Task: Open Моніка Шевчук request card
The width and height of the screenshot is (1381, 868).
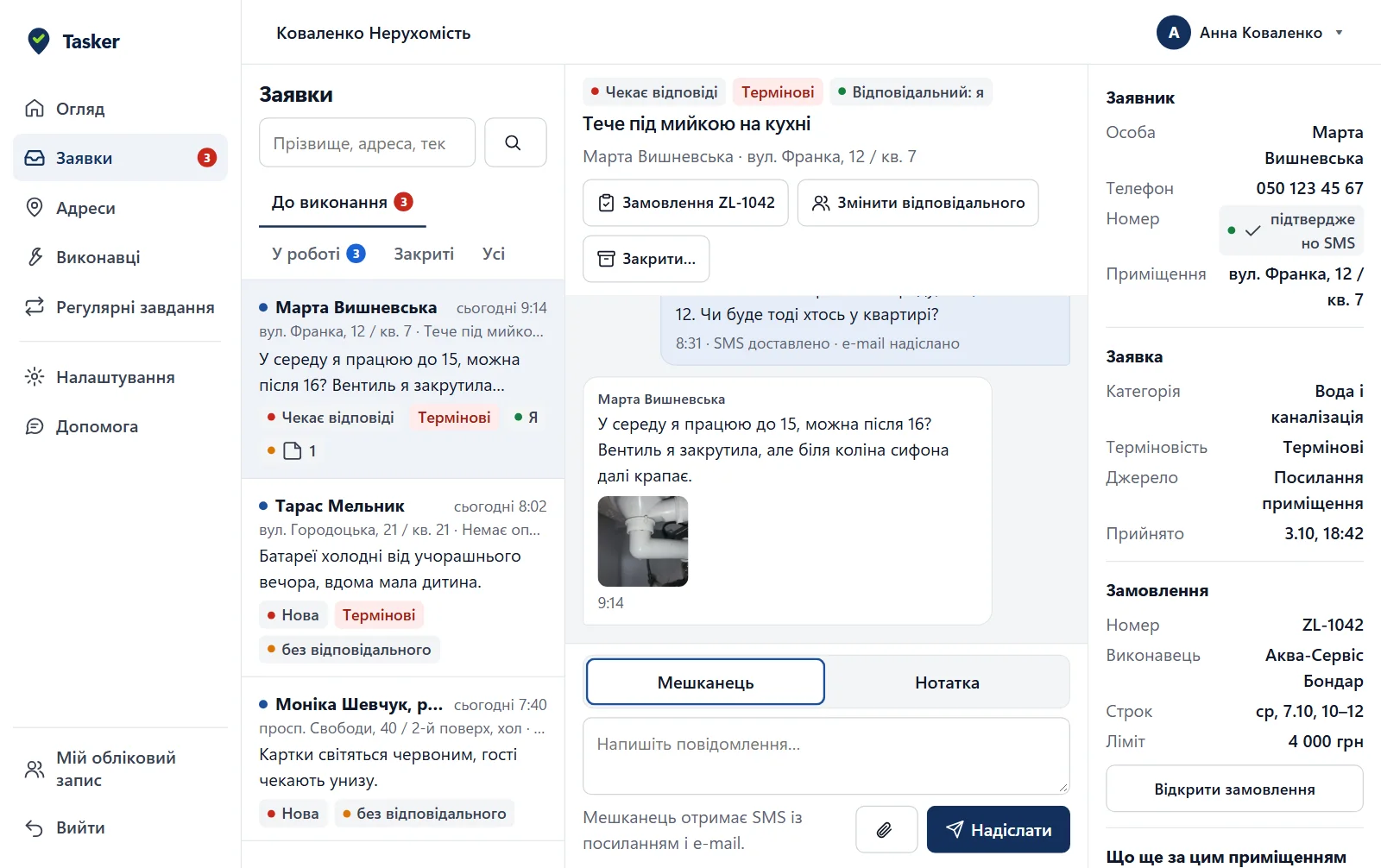Action: [403, 758]
